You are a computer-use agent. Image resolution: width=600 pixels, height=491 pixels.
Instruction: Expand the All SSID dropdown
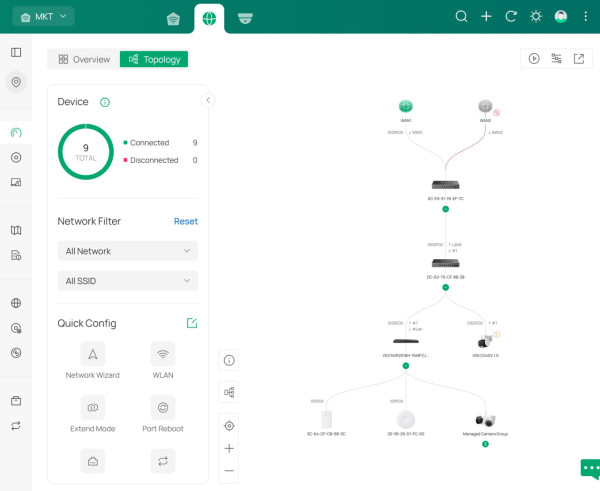coord(127,281)
